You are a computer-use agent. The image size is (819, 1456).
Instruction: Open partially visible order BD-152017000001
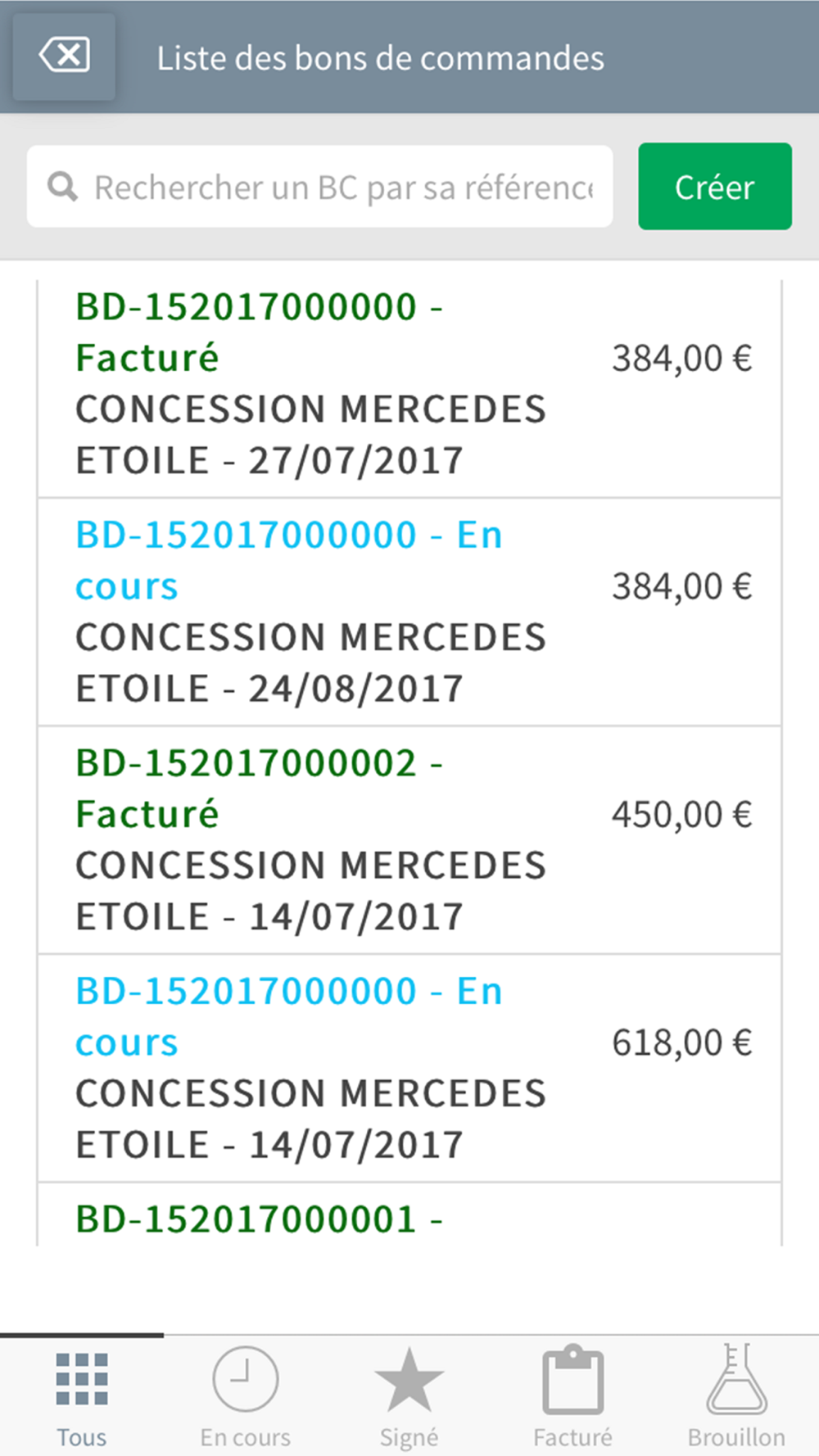[x=409, y=1214]
